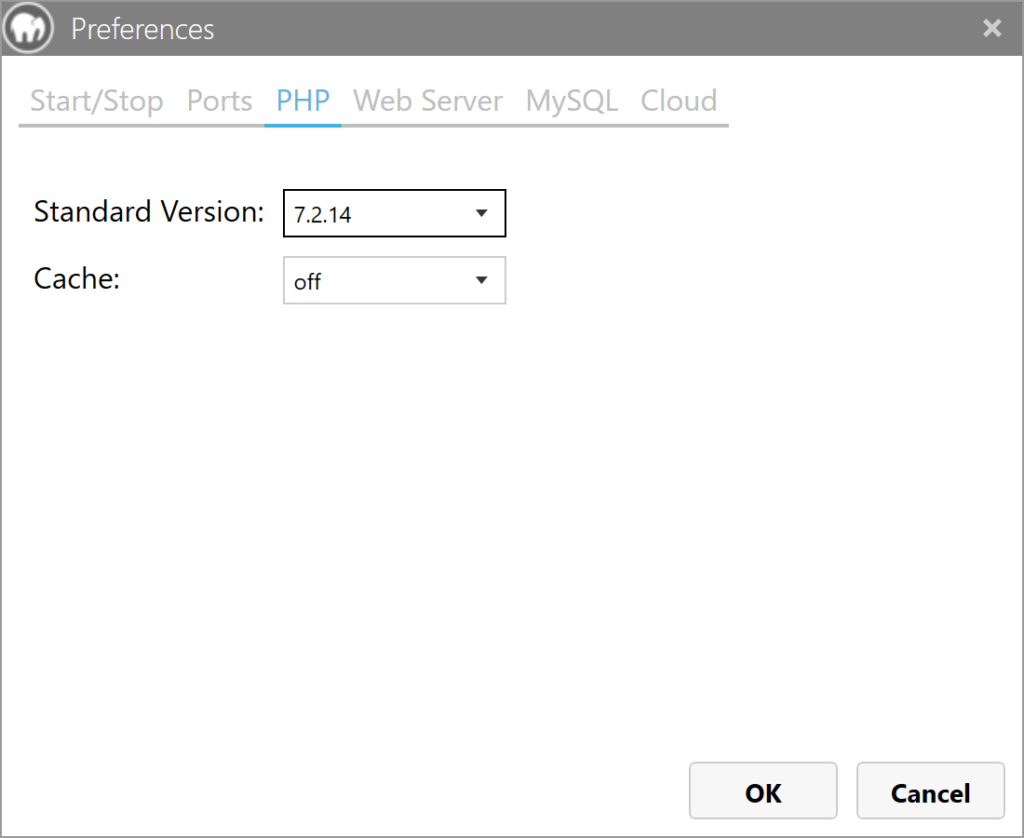Open the Cloud tab
The image size is (1024, 838).
click(x=678, y=101)
